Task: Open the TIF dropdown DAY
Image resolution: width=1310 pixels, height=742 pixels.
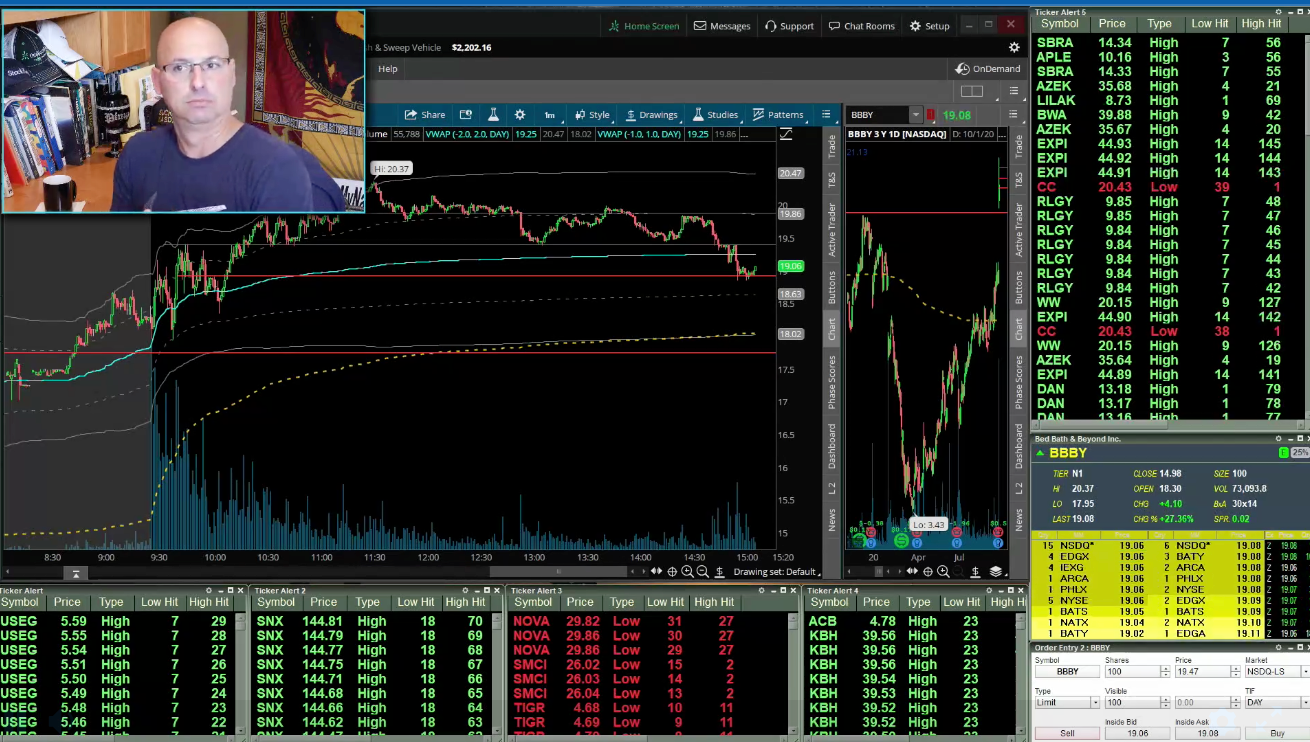Action: 1277,703
